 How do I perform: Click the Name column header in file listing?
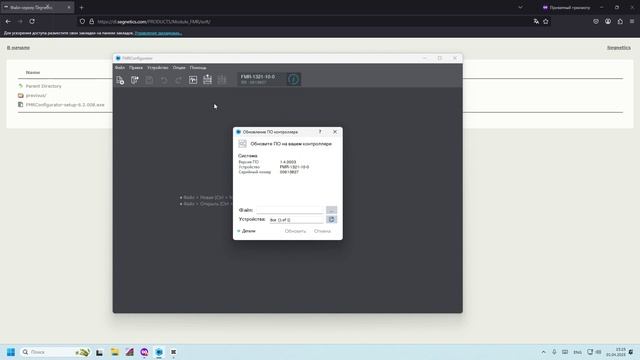(x=33, y=73)
